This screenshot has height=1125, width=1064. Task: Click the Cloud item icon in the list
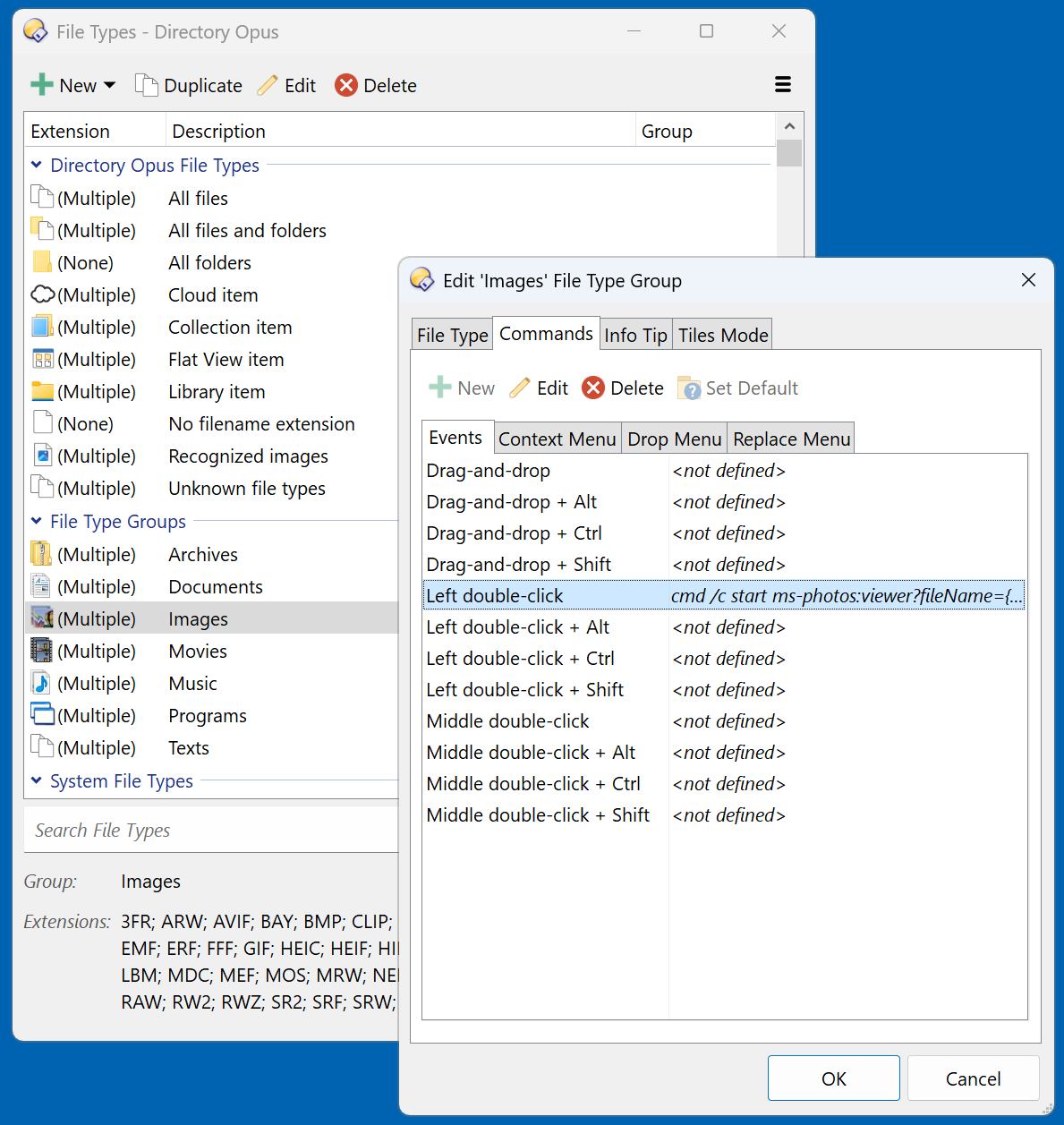(x=42, y=294)
